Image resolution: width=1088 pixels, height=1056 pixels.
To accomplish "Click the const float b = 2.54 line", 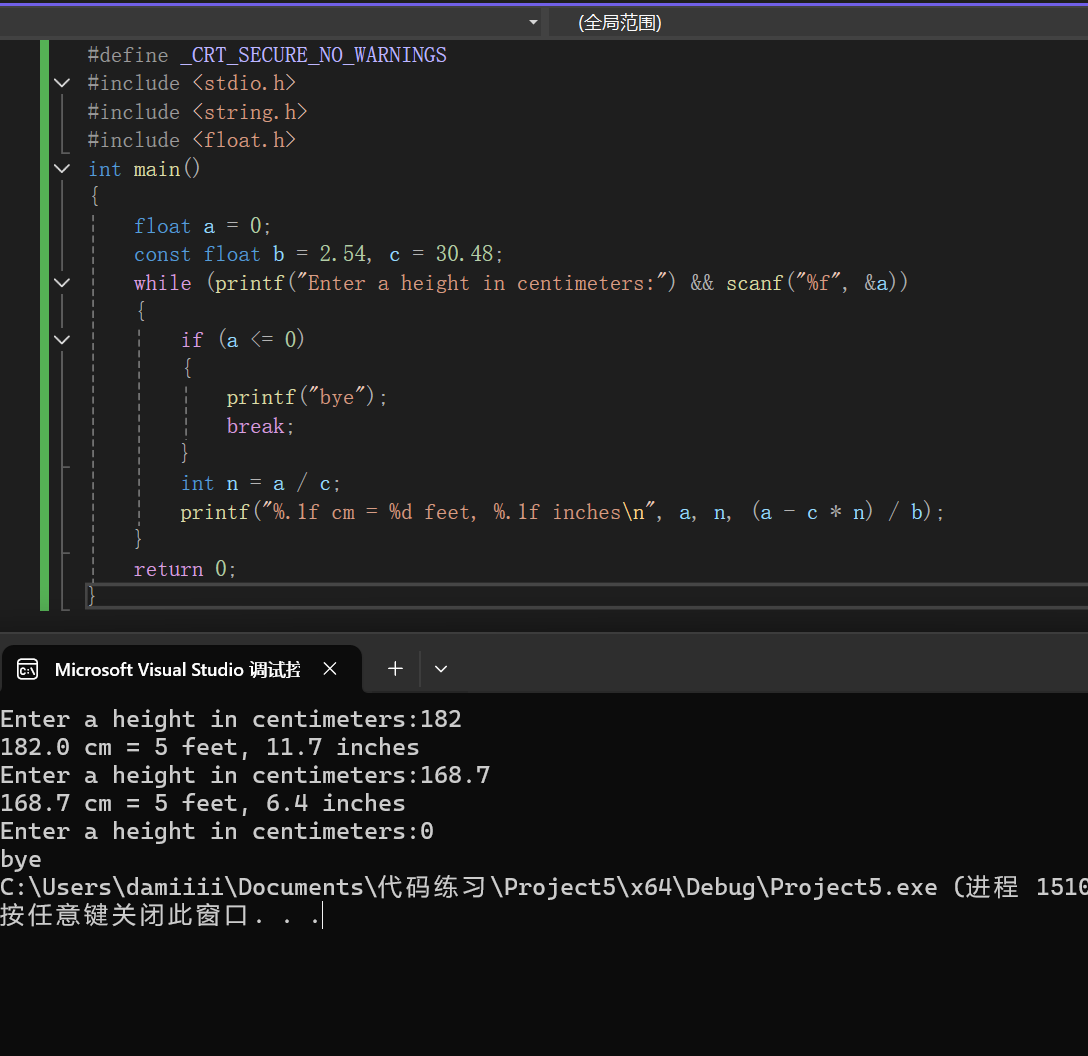I will coord(318,254).
